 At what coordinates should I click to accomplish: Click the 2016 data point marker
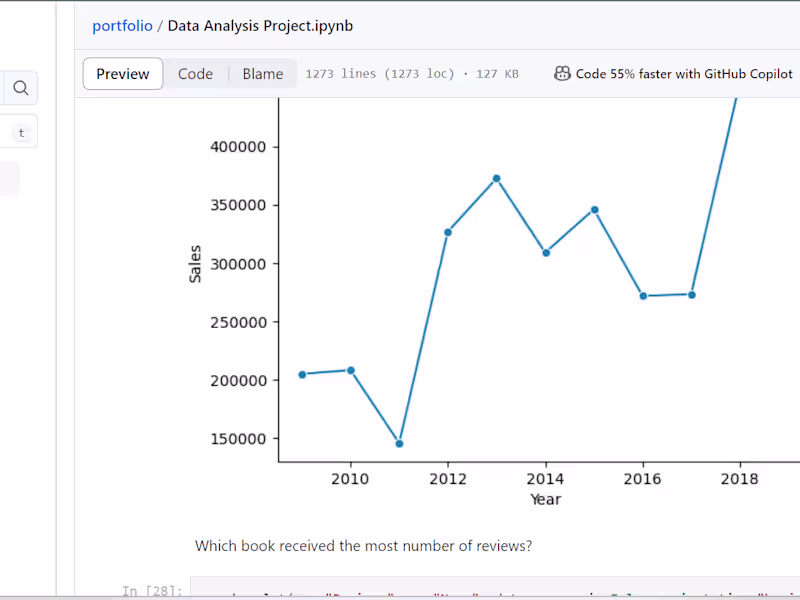[643, 295]
